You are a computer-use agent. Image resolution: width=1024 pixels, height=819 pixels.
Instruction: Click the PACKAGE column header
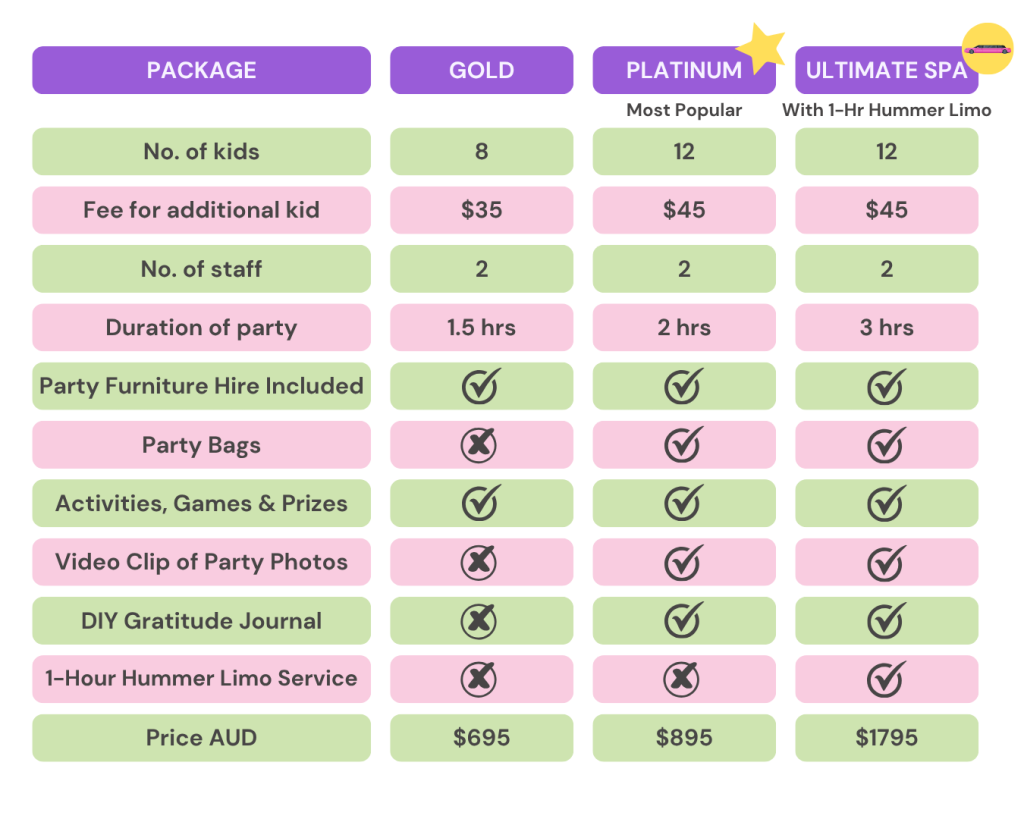coord(201,71)
